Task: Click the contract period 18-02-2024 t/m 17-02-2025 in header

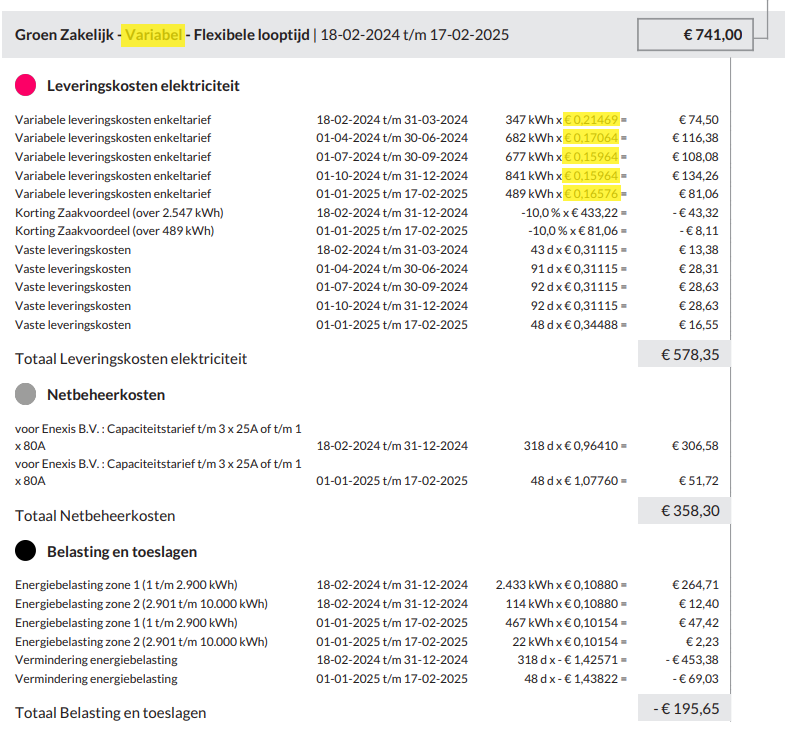Action: pos(414,35)
